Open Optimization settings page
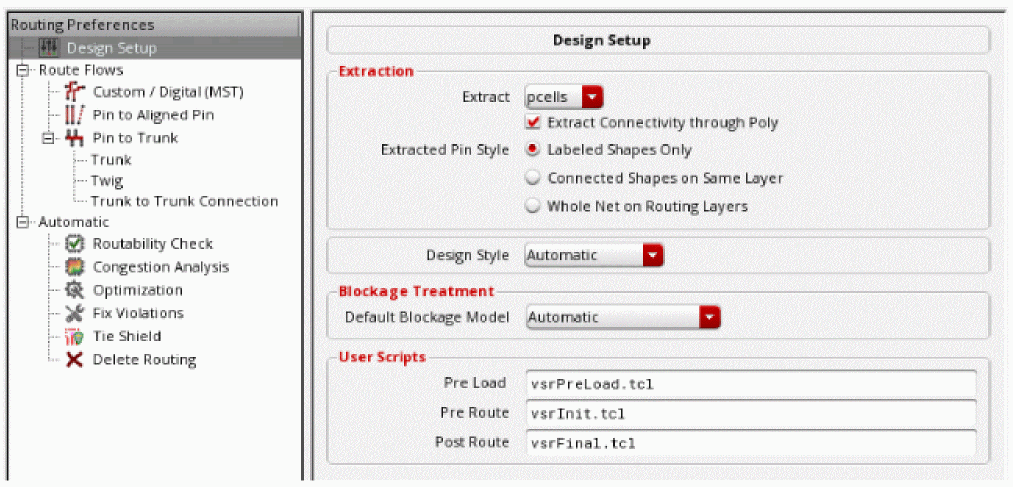 [138, 290]
